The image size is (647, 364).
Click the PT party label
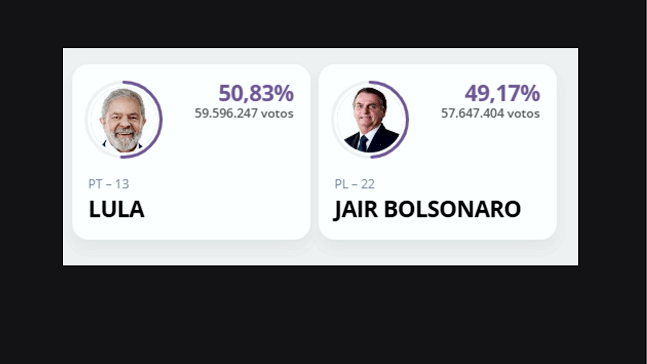point(95,184)
